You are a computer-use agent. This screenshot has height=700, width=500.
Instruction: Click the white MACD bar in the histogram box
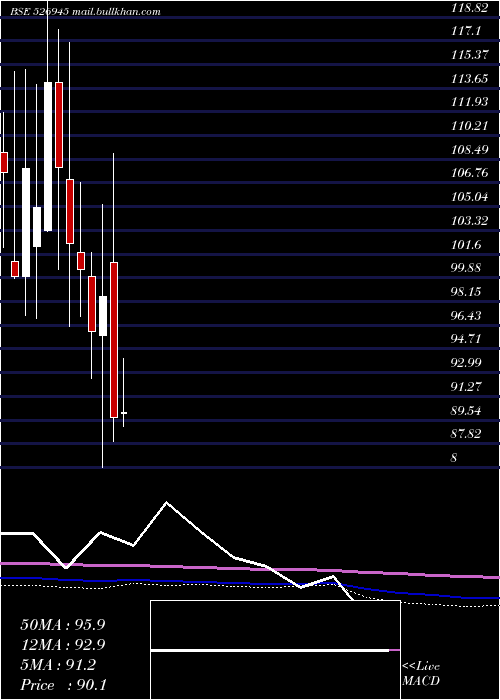(x=270, y=651)
